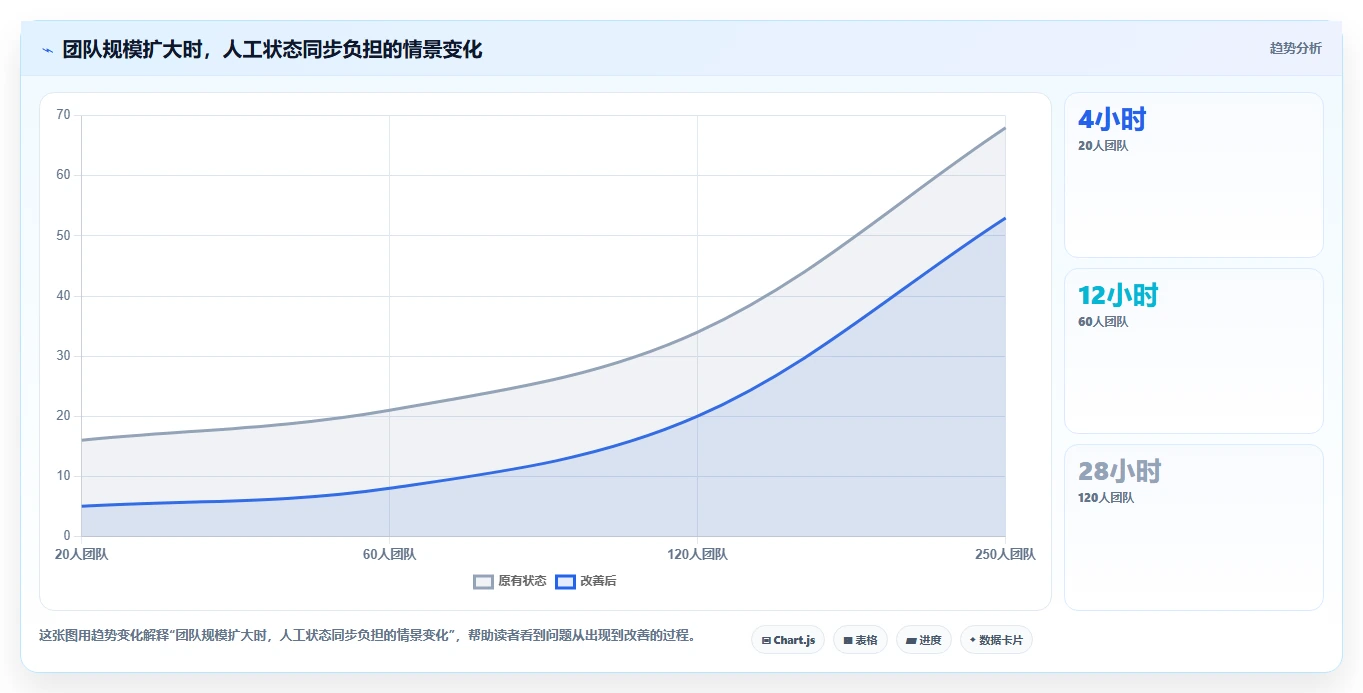Click 60人团队 label in second card

[1103, 322]
